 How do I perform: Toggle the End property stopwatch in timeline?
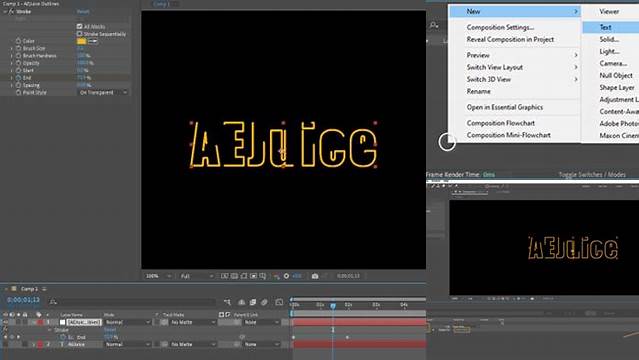[63, 337]
